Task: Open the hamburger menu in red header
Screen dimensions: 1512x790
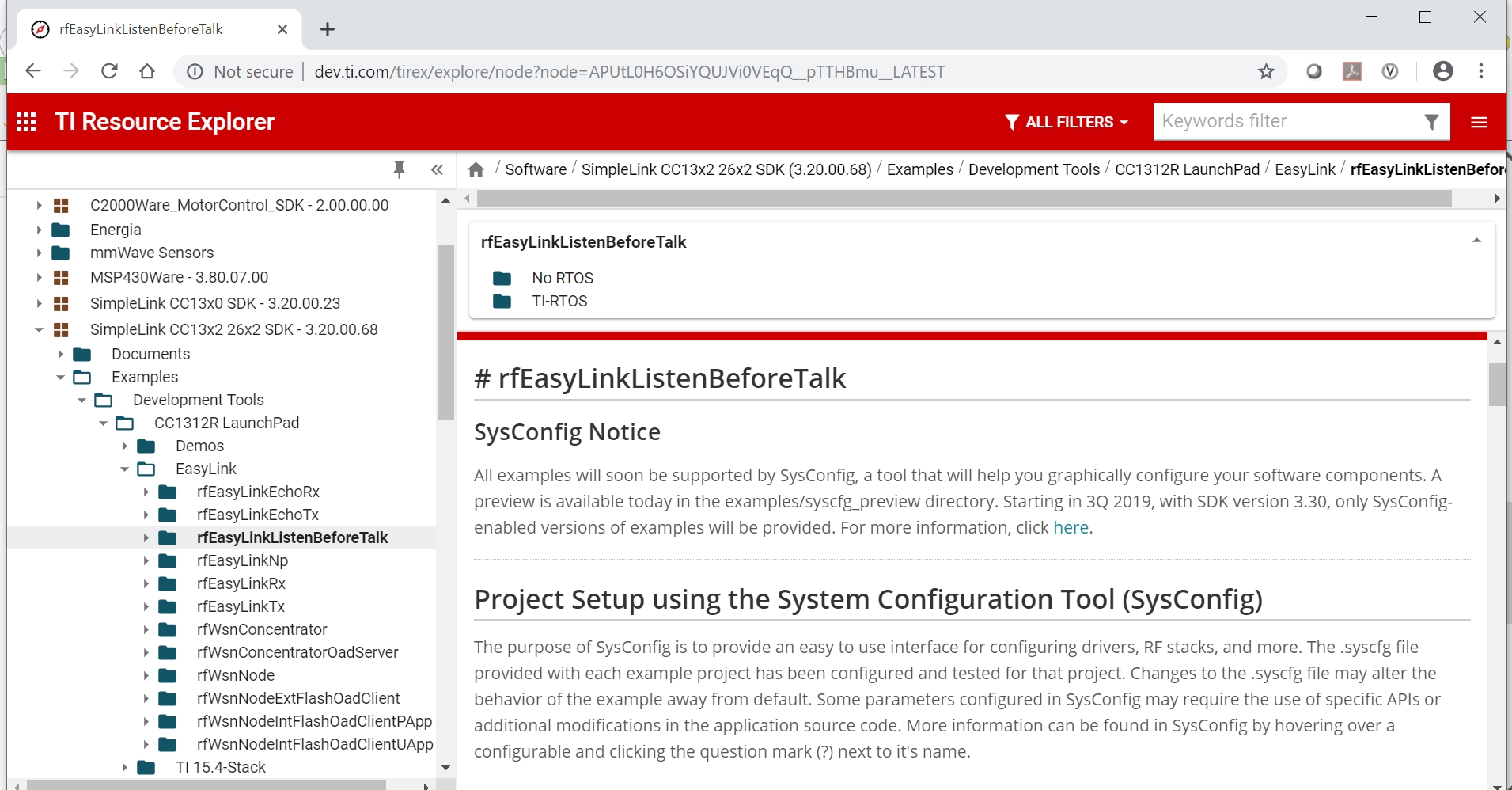Action: (1479, 122)
